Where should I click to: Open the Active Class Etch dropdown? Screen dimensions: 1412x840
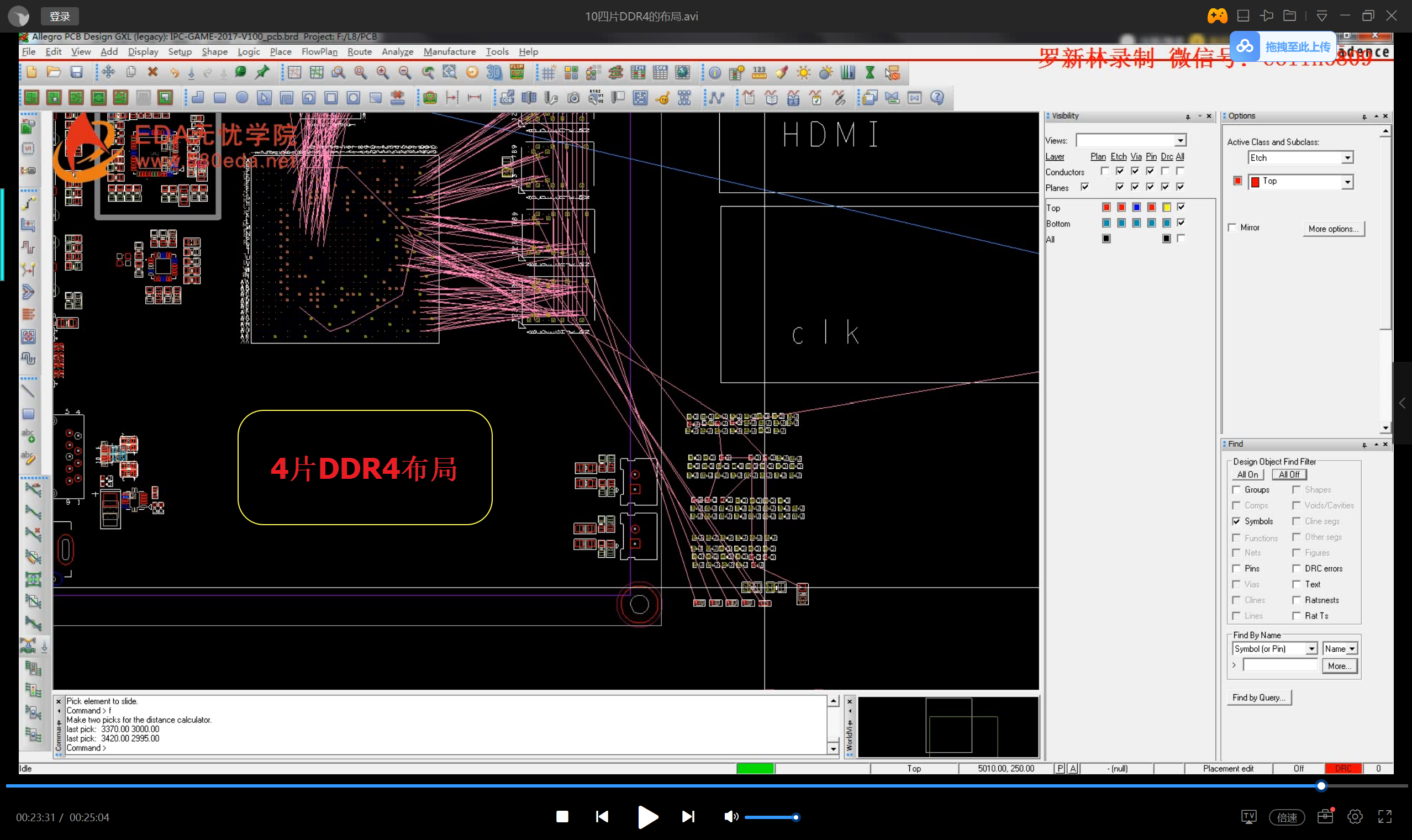click(1347, 158)
